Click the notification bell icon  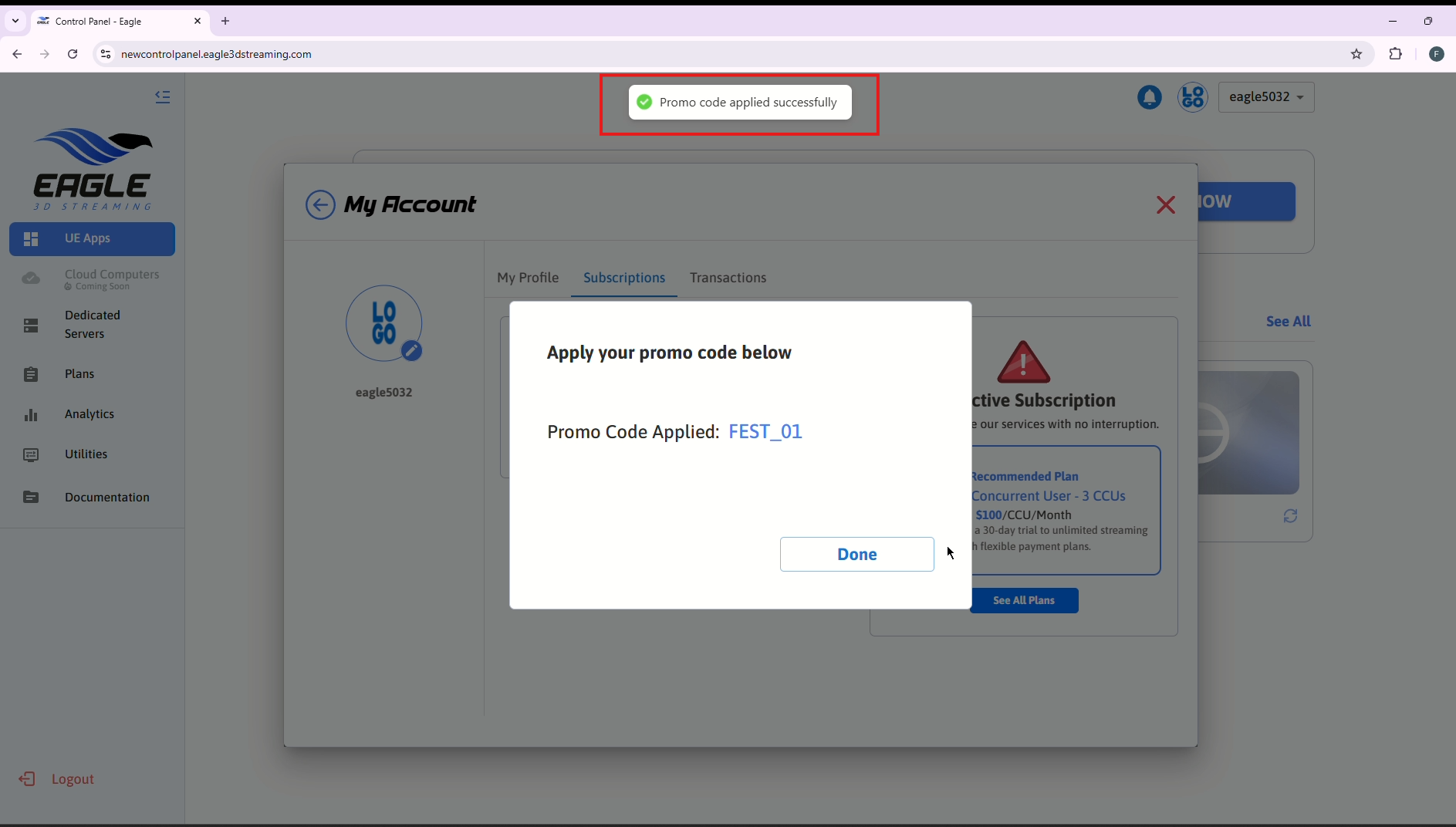[x=1149, y=97]
